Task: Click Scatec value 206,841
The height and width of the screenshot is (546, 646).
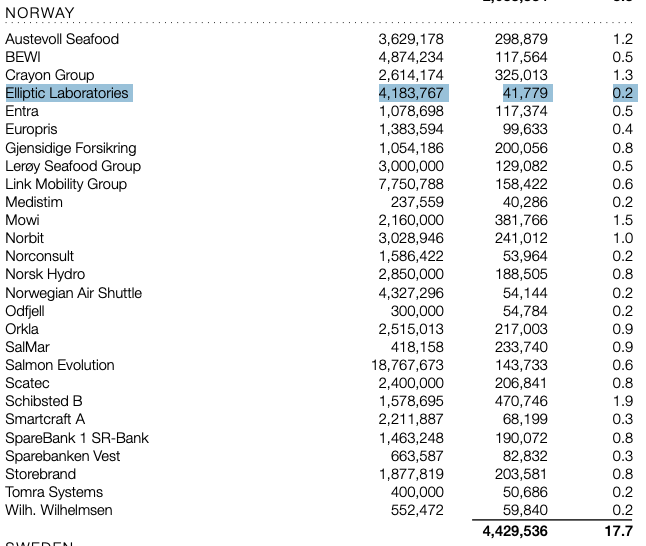Action: click(521, 383)
